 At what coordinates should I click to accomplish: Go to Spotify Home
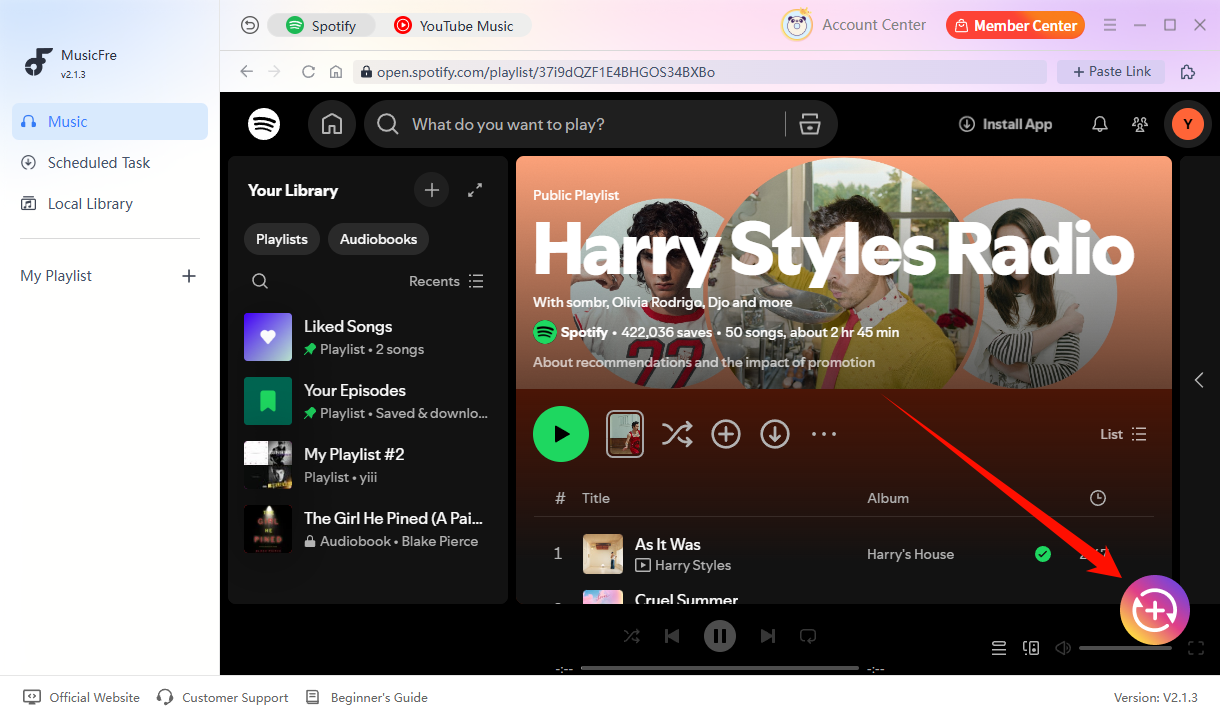click(332, 124)
